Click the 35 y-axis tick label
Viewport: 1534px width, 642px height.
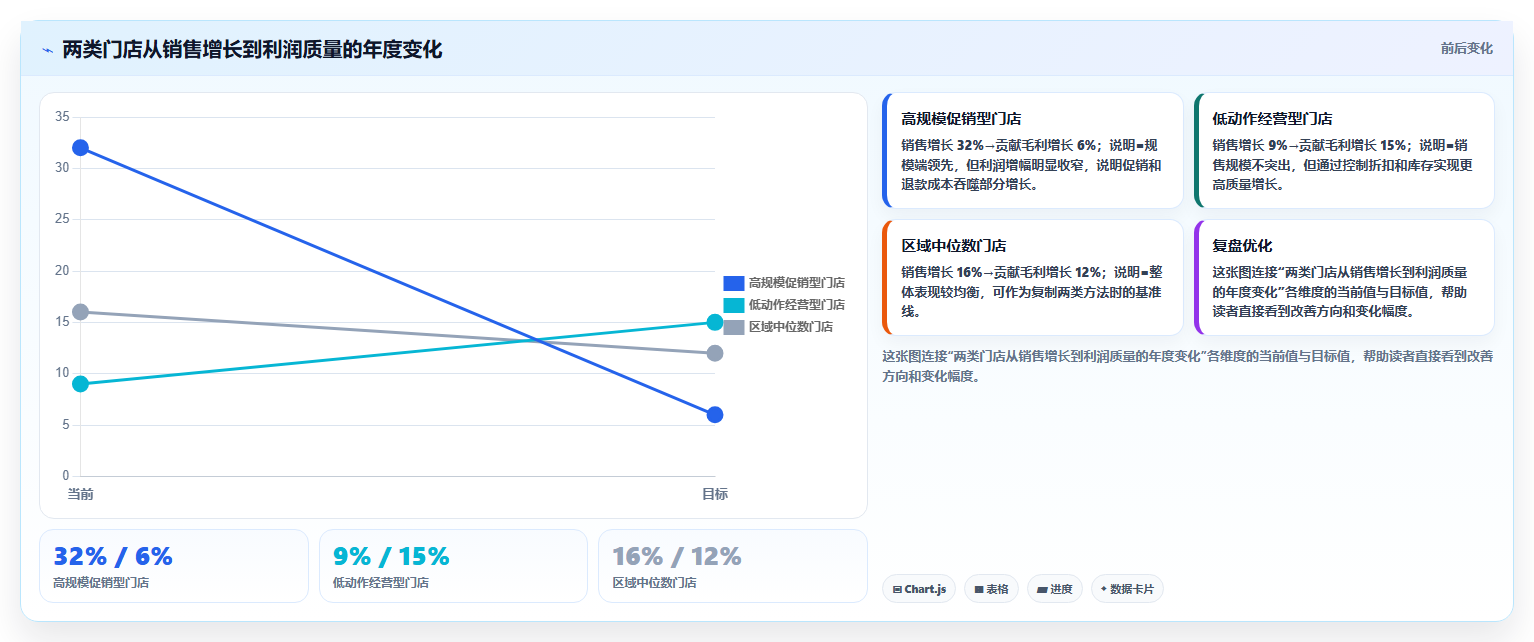pyautogui.click(x=62, y=117)
